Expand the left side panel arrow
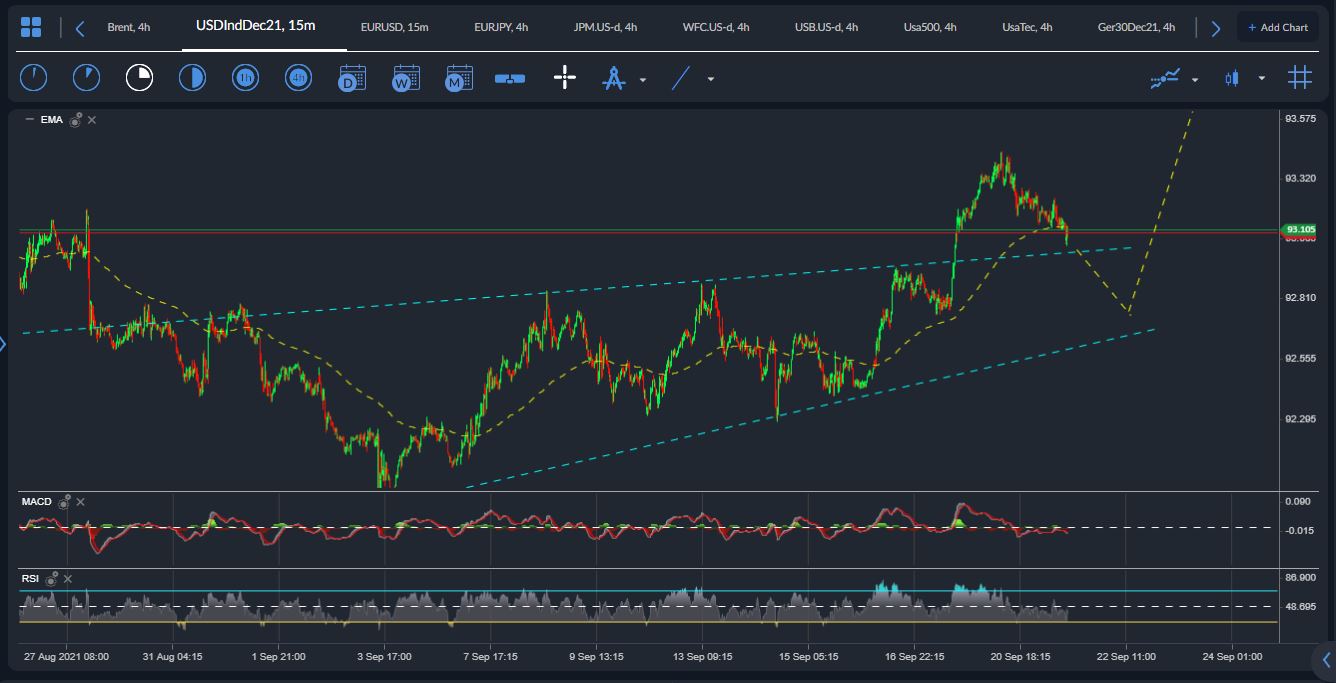 coord(3,345)
